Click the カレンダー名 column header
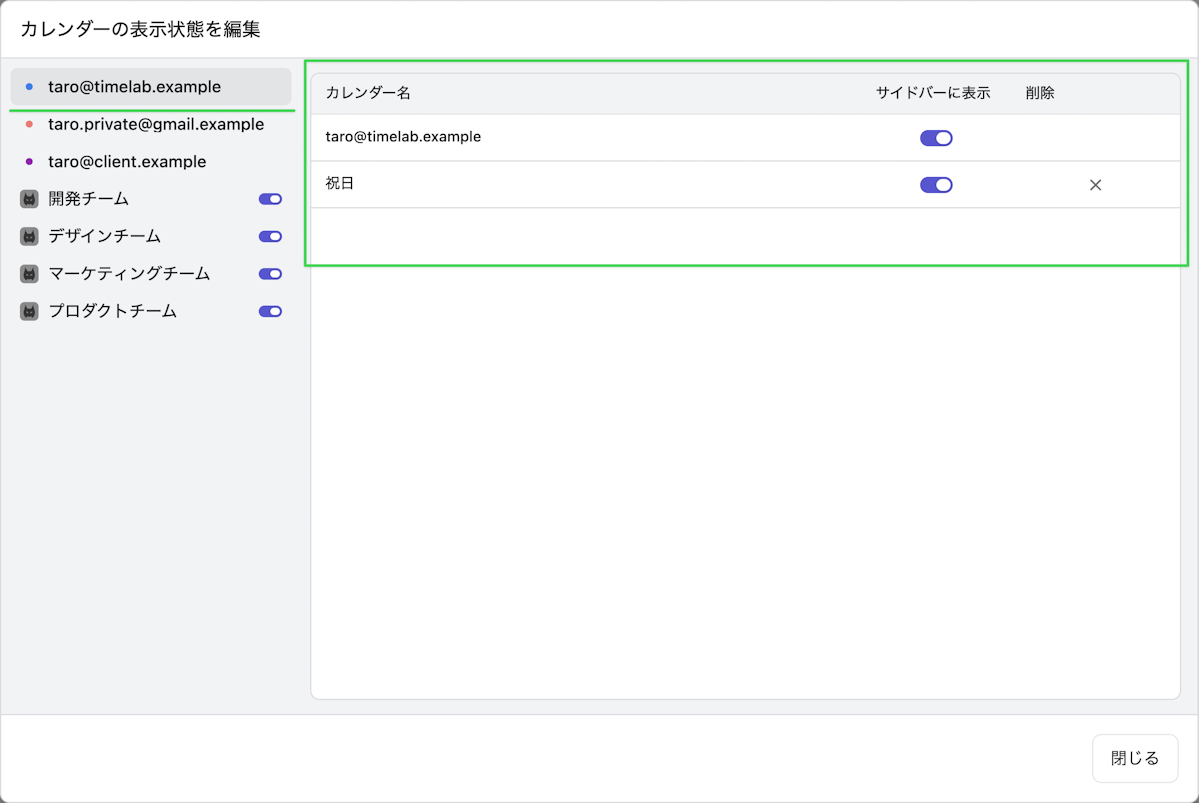Image resolution: width=1199 pixels, height=803 pixels. (368, 93)
